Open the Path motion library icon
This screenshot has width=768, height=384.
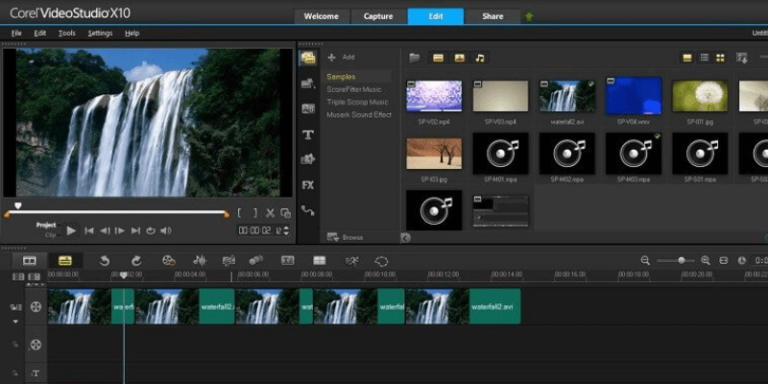point(308,211)
